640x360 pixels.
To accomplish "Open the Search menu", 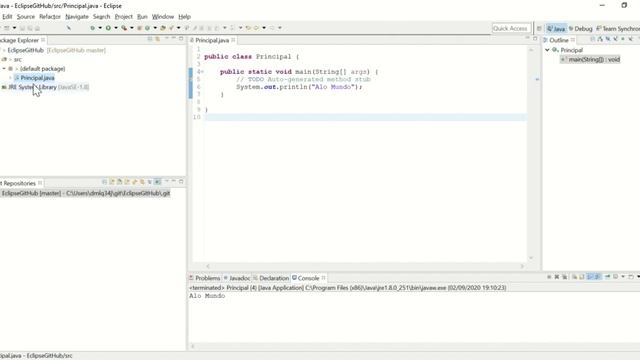I will tap(102, 17).
